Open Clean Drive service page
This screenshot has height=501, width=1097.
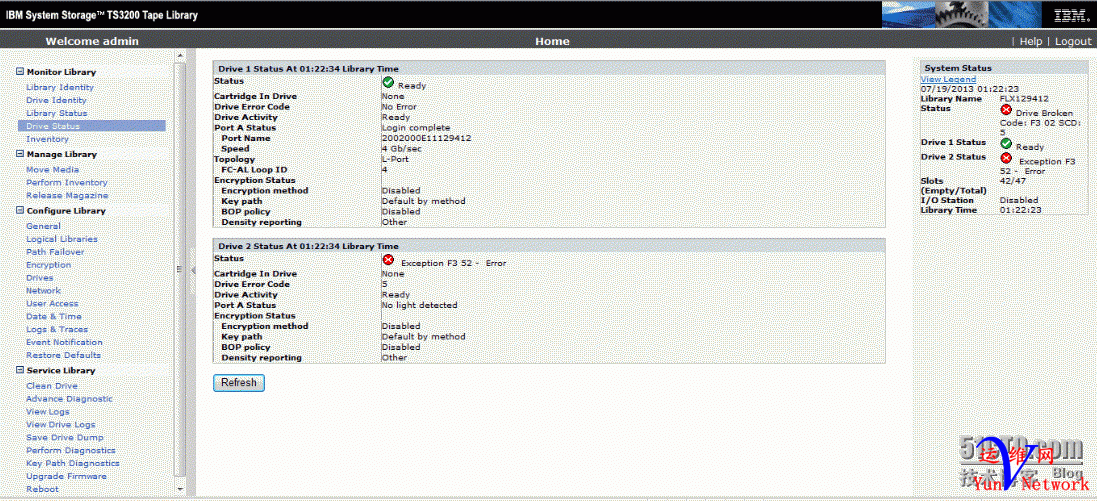(52, 386)
